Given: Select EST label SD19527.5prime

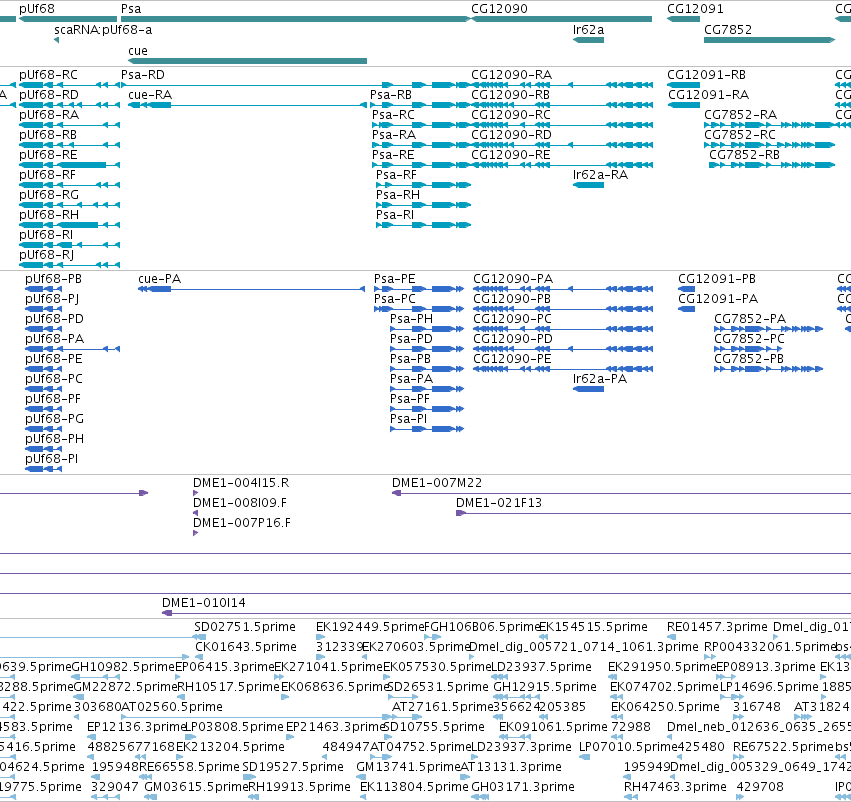Looking at the screenshot, I should [x=293, y=767].
